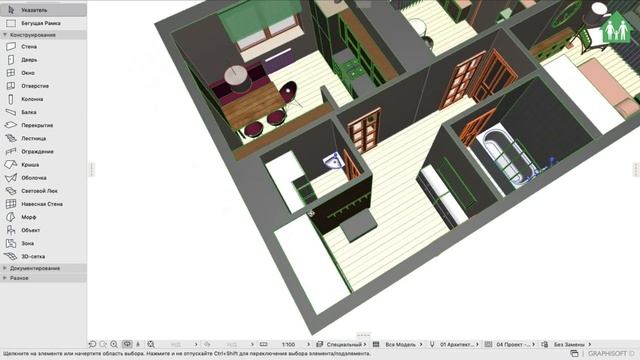Select the Дверь (Door) tool
This screenshot has height=360, width=640.
(x=43, y=60)
